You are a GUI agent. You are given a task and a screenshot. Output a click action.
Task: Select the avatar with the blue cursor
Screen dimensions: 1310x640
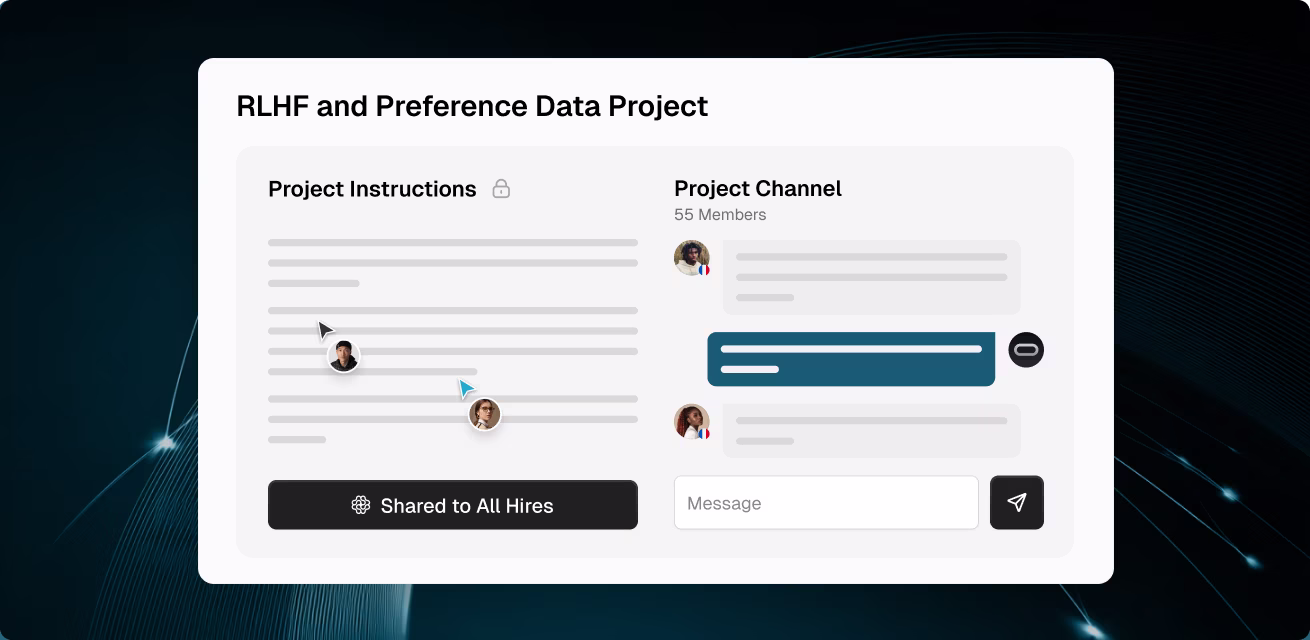coord(484,414)
